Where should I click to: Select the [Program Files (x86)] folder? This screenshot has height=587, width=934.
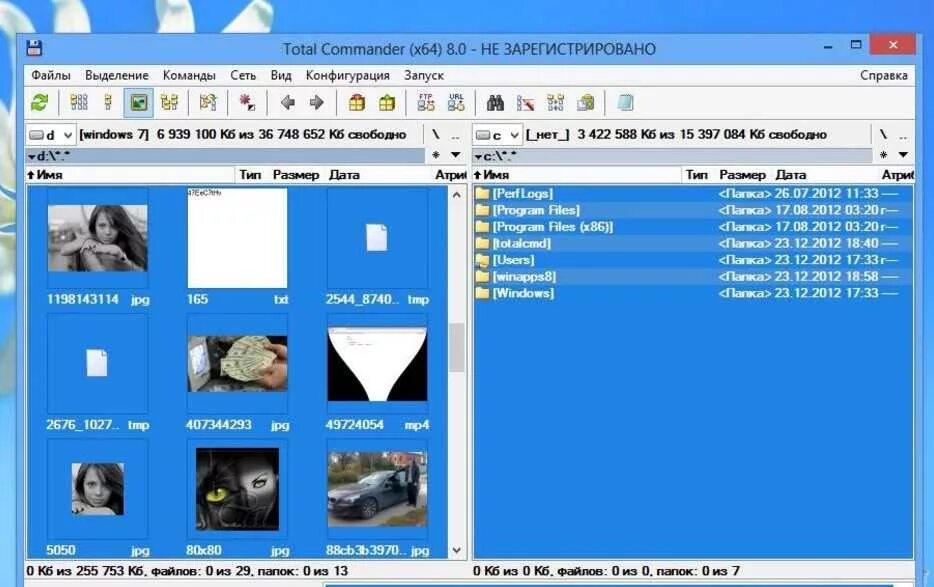click(693, 226)
